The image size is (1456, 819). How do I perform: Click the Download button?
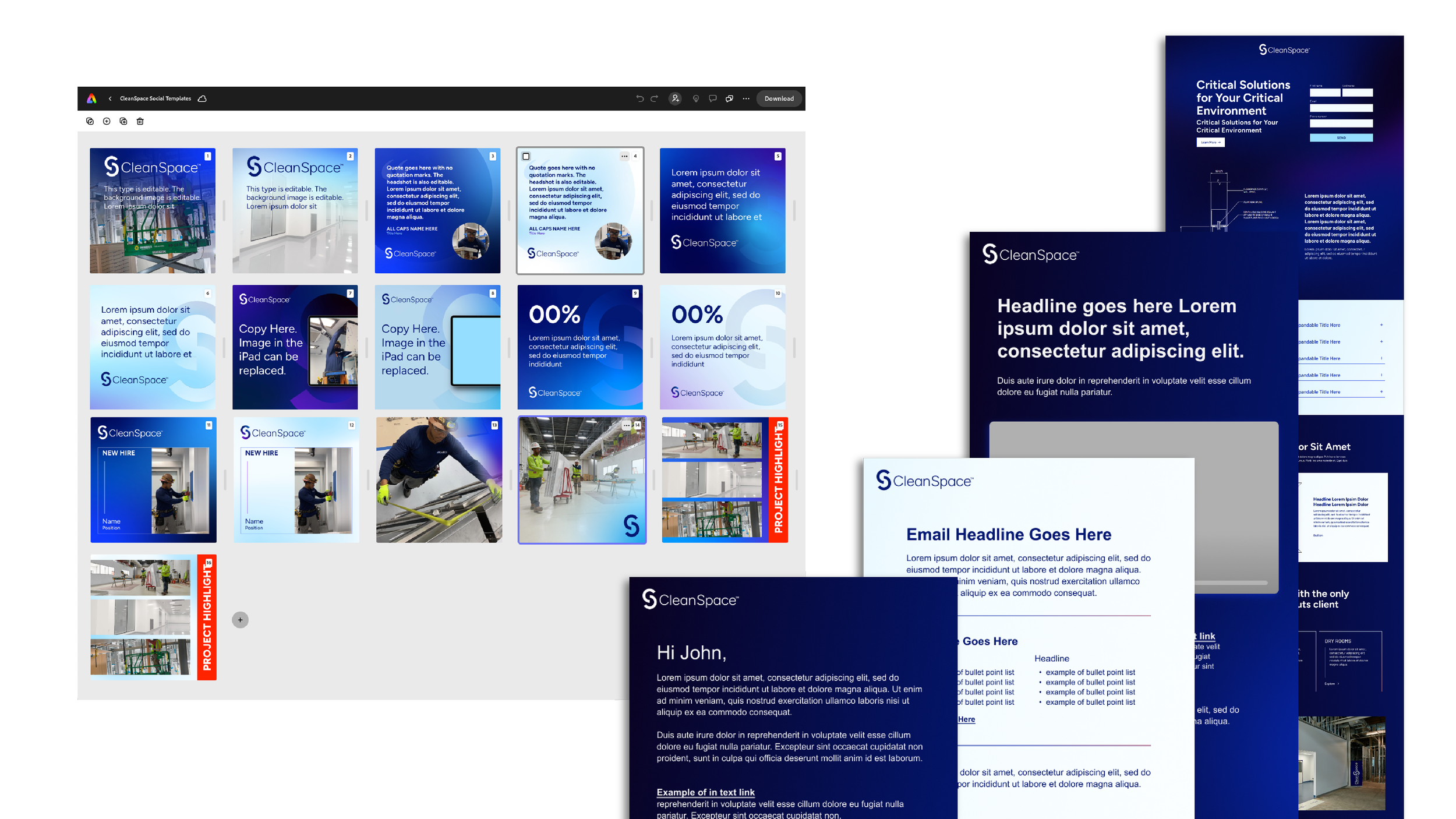[x=779, y=98]
